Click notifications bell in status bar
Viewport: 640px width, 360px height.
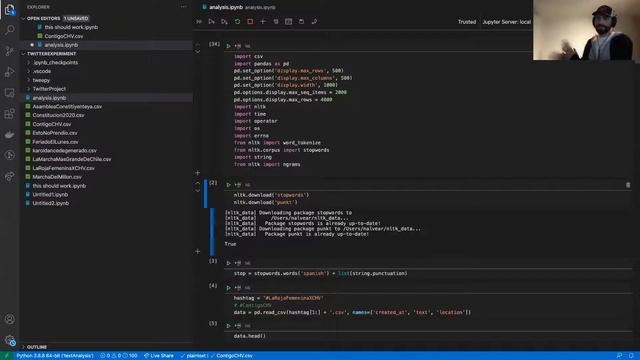click(631, 356)
